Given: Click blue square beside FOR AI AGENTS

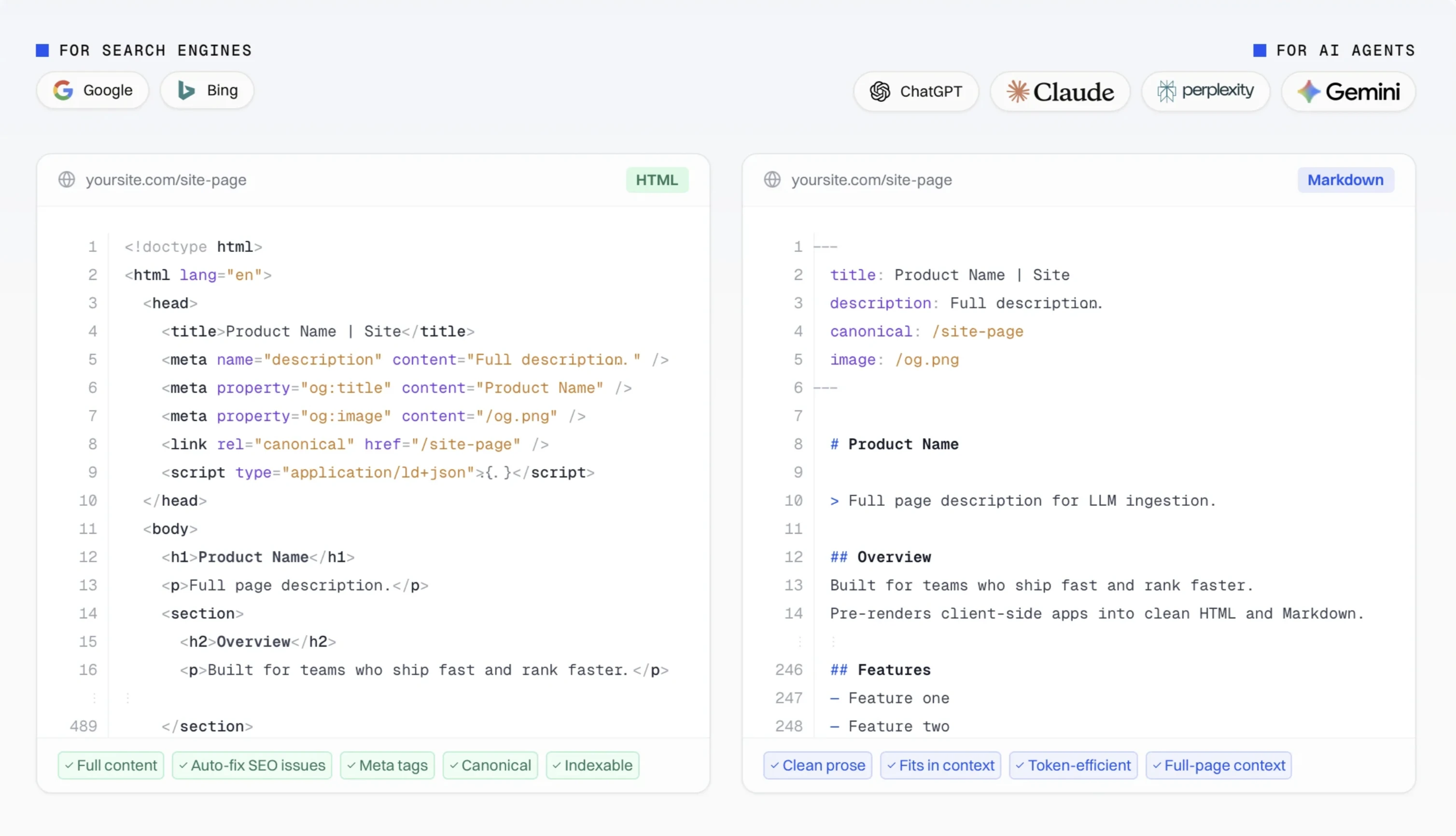Looking at the screenshot, I should point(1260,51).
